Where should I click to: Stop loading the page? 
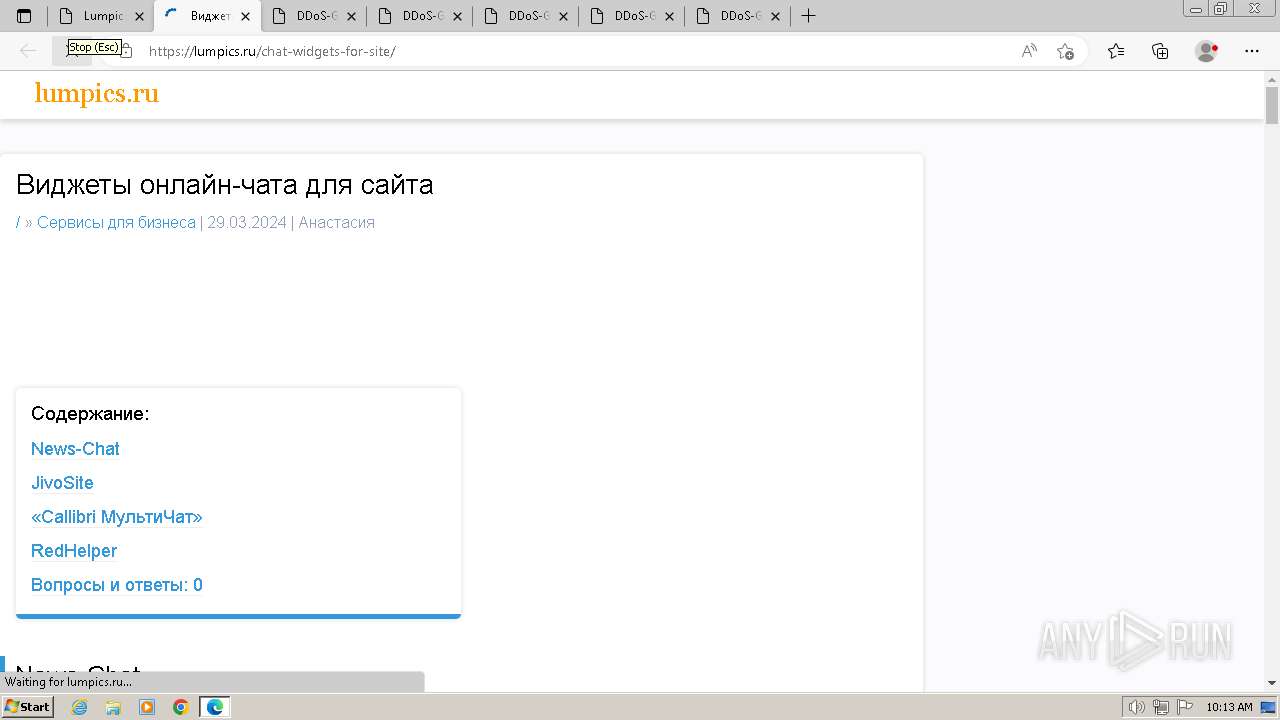pos(72,51)
